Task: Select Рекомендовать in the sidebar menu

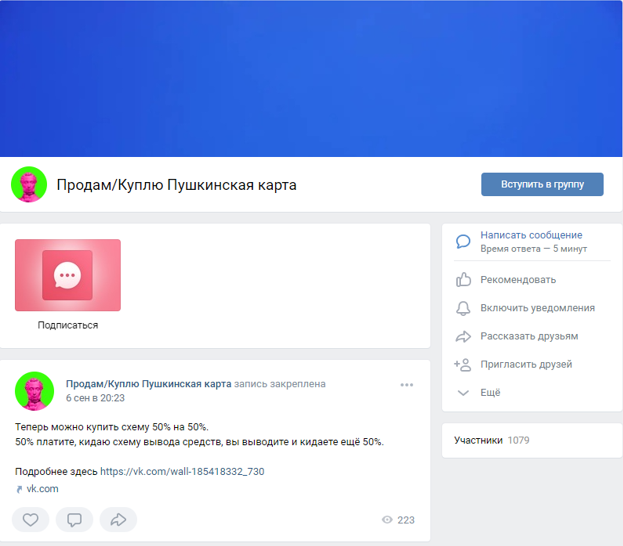Action: point(517,280)
